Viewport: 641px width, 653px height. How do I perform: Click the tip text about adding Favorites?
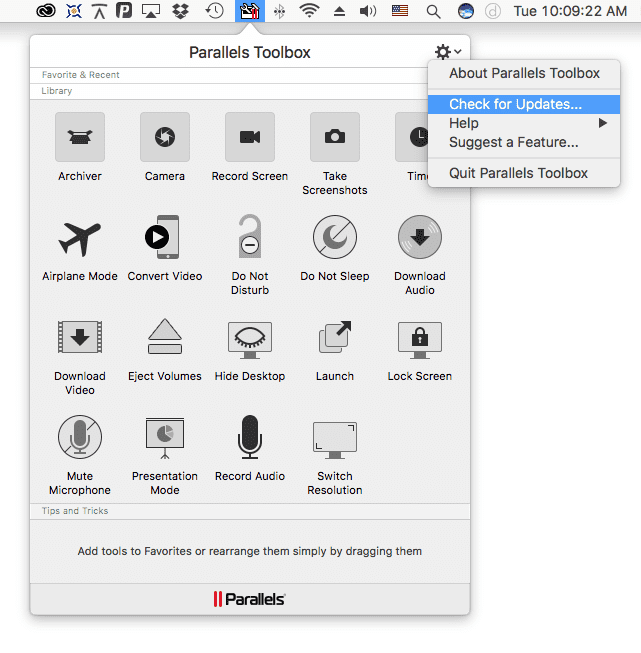pos(250,551)
